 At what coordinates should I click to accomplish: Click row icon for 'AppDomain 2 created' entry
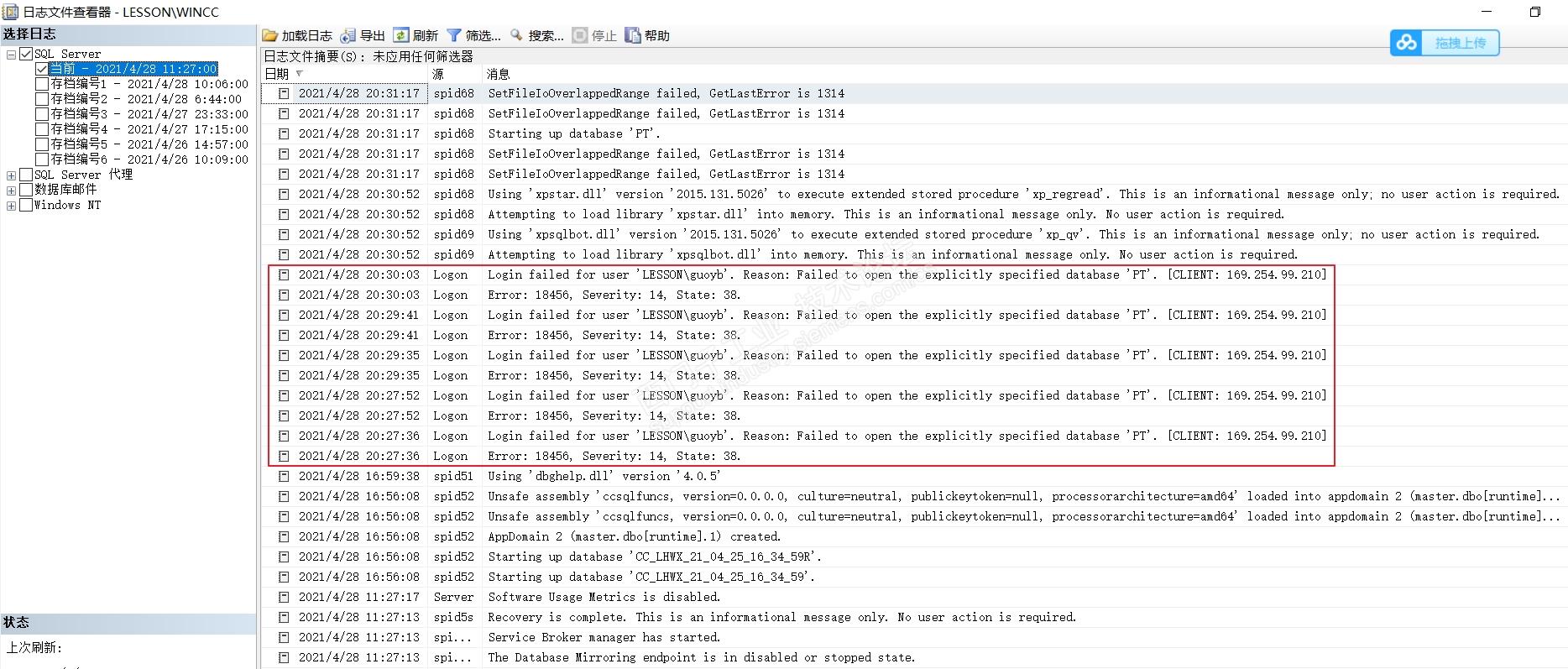(284, 536)
